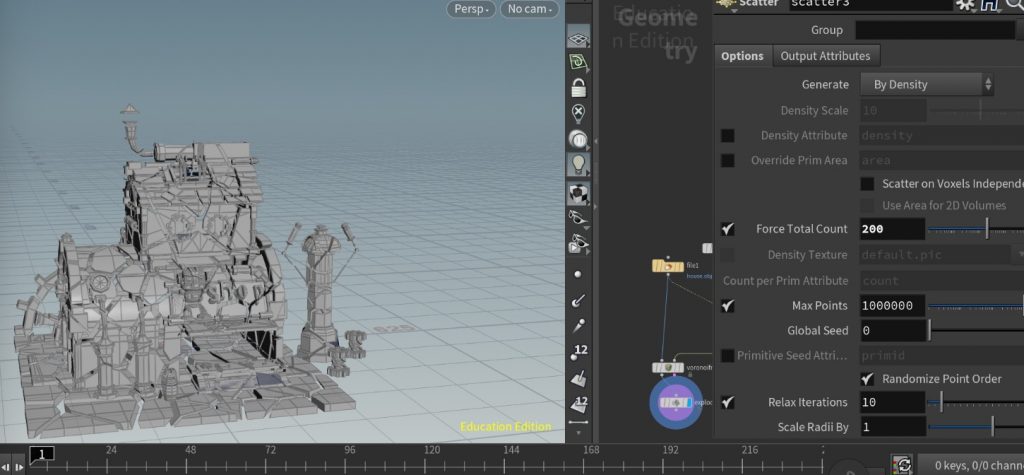
Task: Toggle the point normals display icon
Action: click(578, 301)
